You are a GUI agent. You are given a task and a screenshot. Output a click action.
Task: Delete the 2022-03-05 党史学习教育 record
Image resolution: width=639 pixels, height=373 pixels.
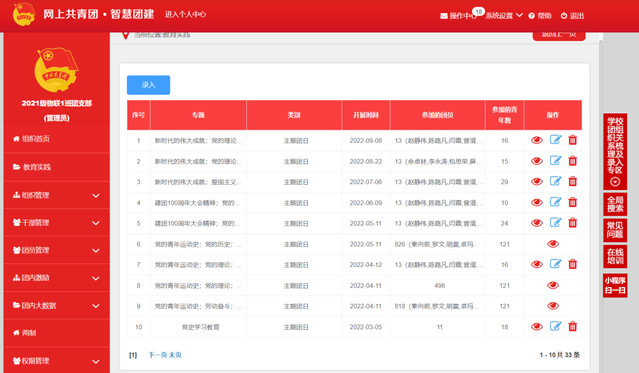tap(573, 326)
